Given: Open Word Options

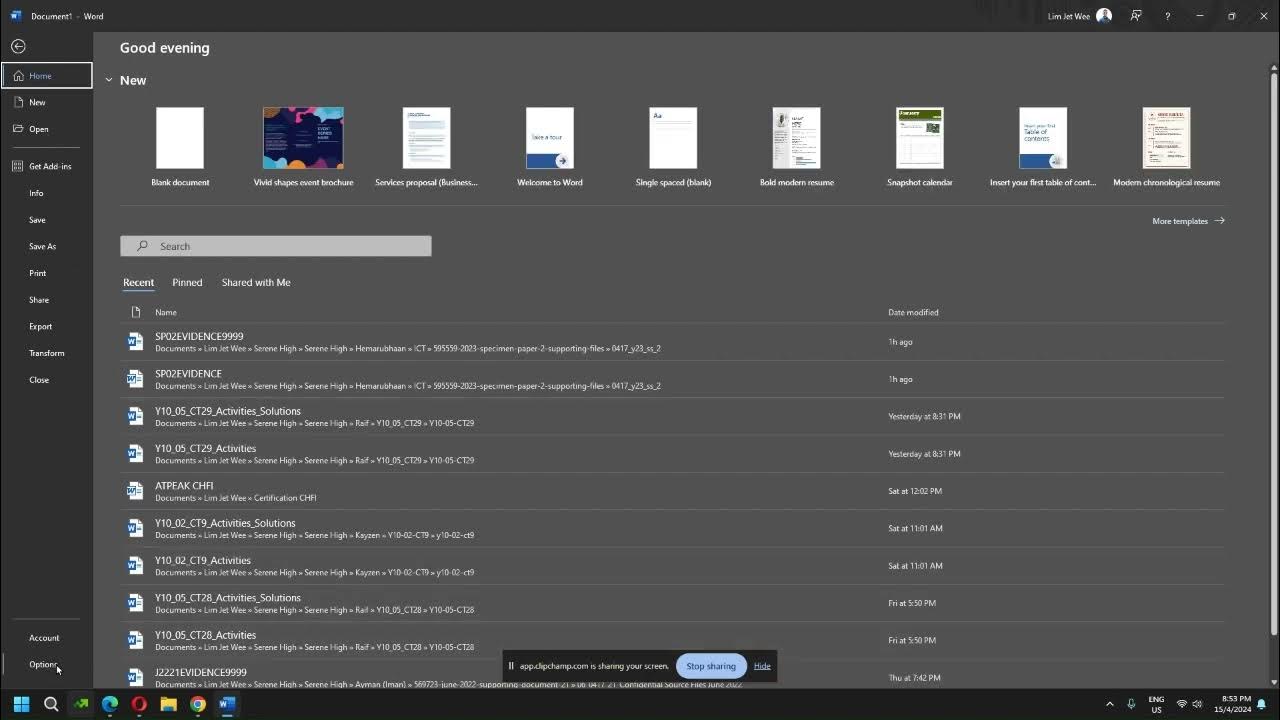Looking at the screenshot, I should [47, 664].
